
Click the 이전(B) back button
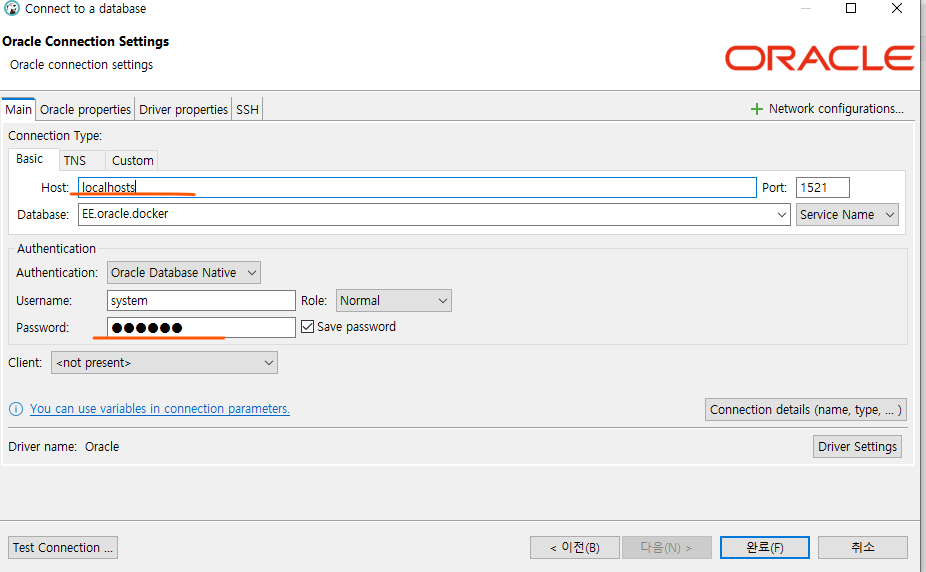575,547
